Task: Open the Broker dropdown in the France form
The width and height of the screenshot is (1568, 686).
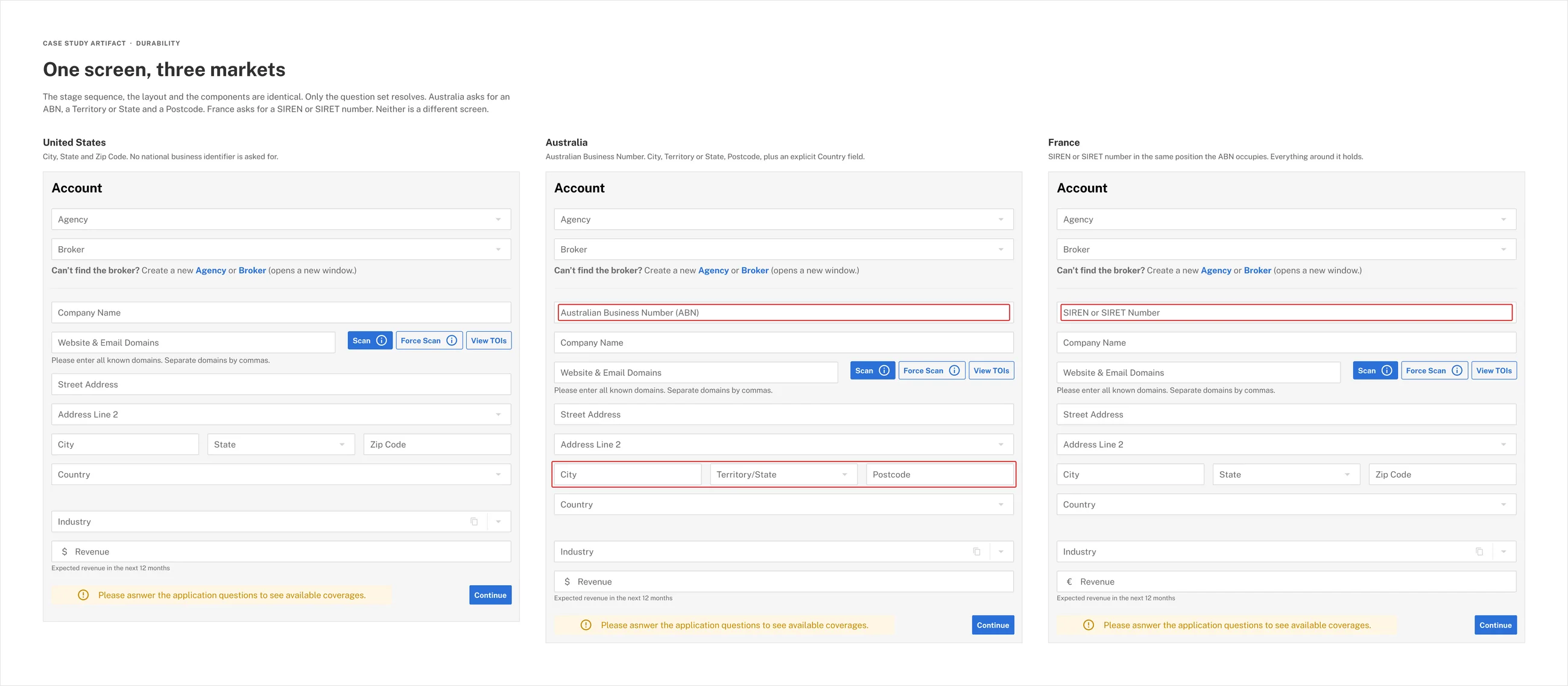Action: click(1287, 250)
